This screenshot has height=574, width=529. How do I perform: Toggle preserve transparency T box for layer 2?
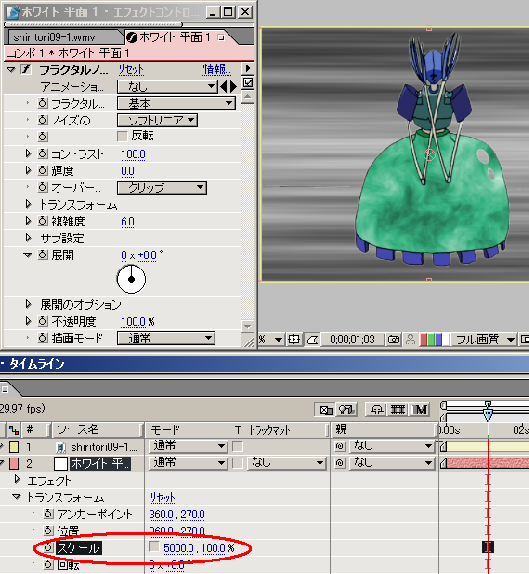[x=238, y=463]
